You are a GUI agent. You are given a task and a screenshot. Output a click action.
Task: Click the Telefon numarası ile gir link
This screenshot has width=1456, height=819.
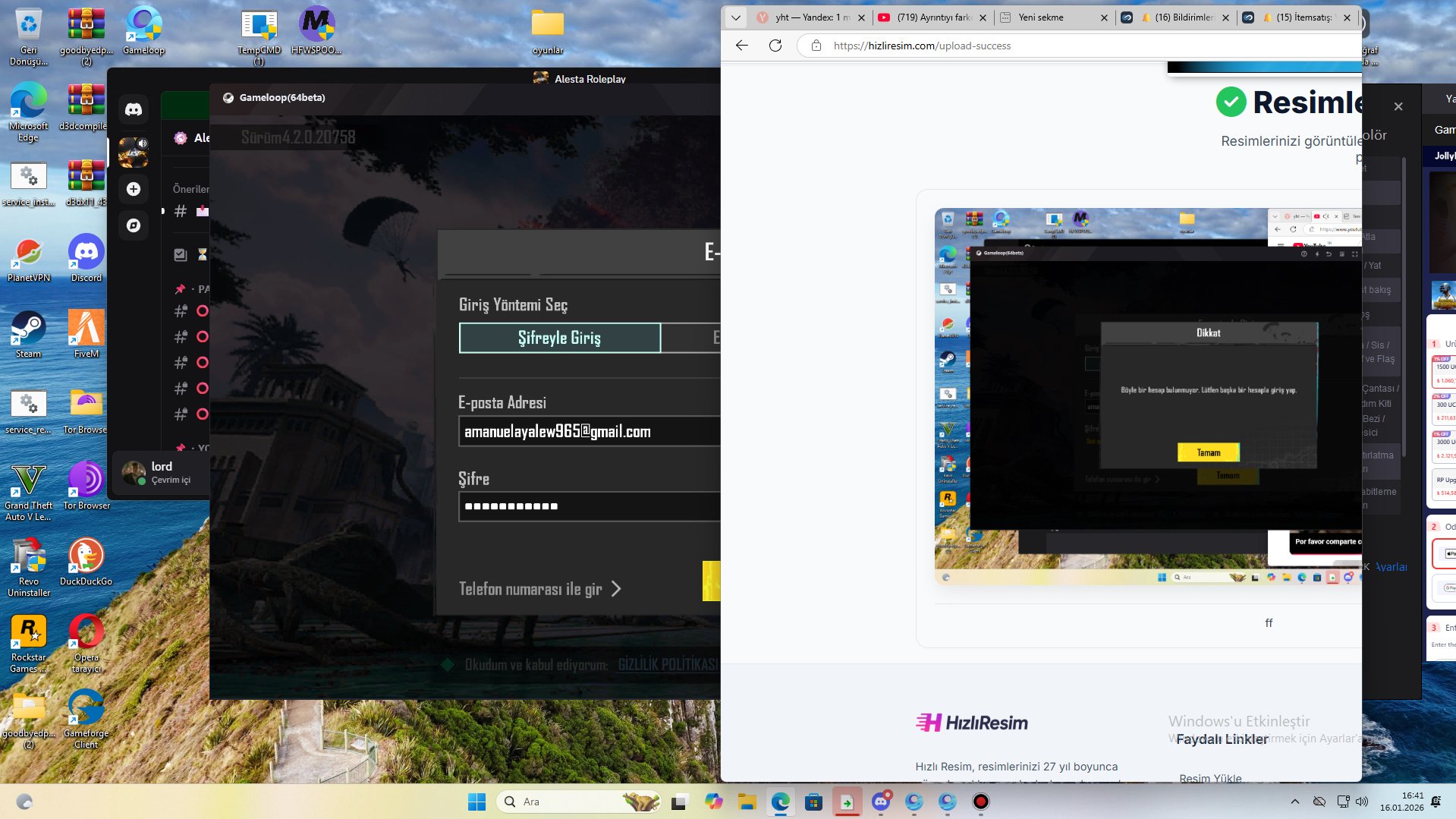pyautogui.click(x=530, y=589)
